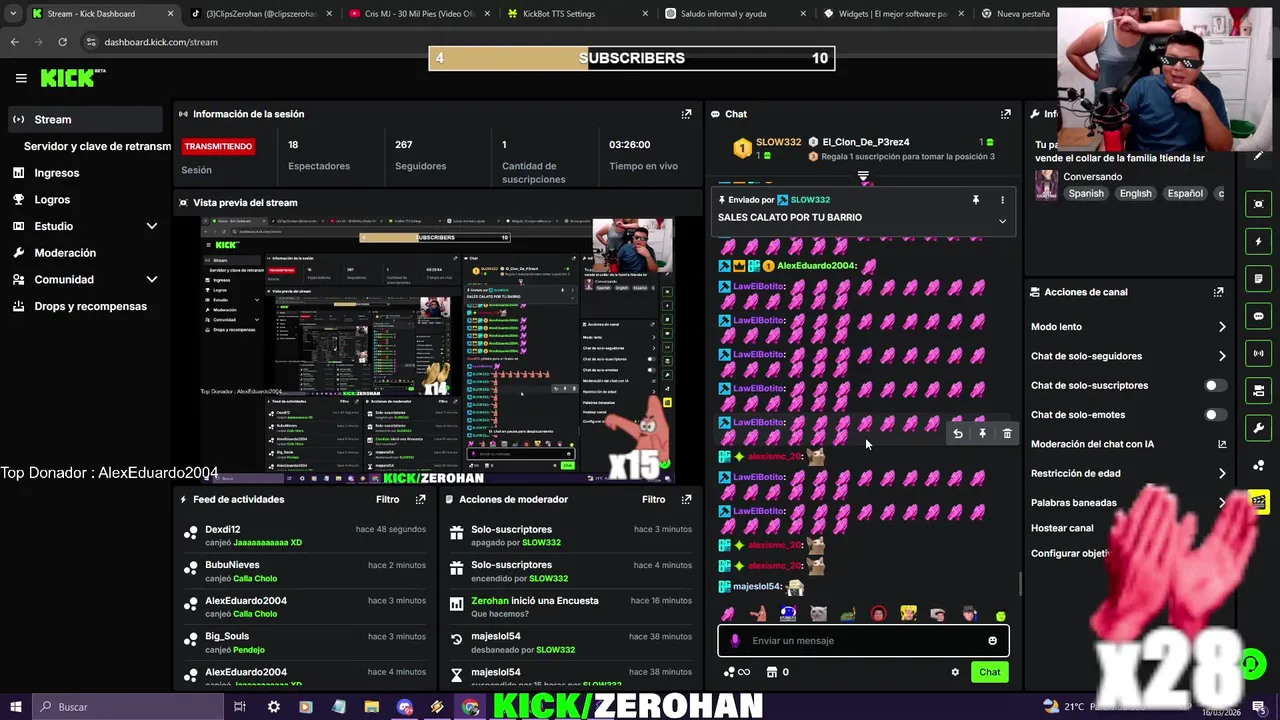Pop out the Acciones de canal panel
1280x720 pixels.
pos(1218,292)
